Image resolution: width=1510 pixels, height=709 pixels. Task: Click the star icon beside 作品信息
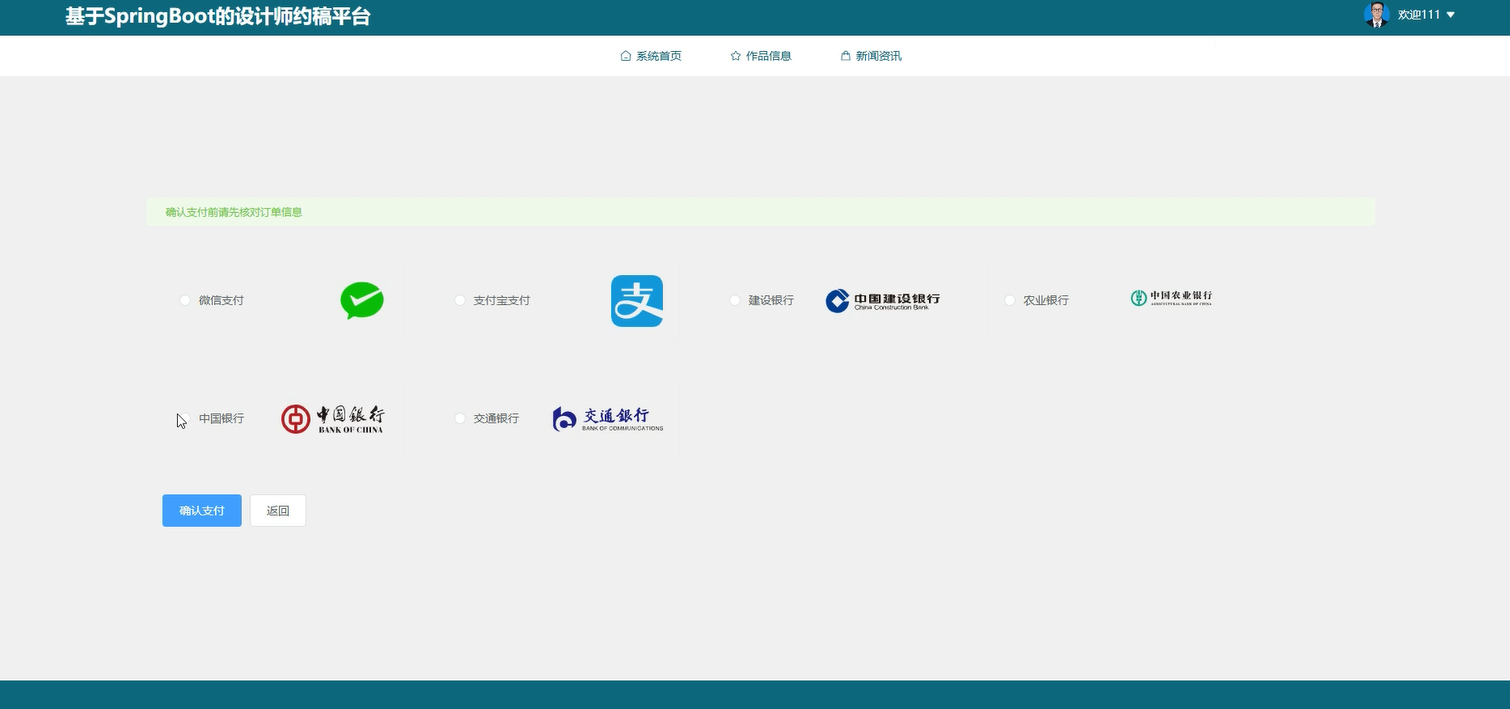736,56
